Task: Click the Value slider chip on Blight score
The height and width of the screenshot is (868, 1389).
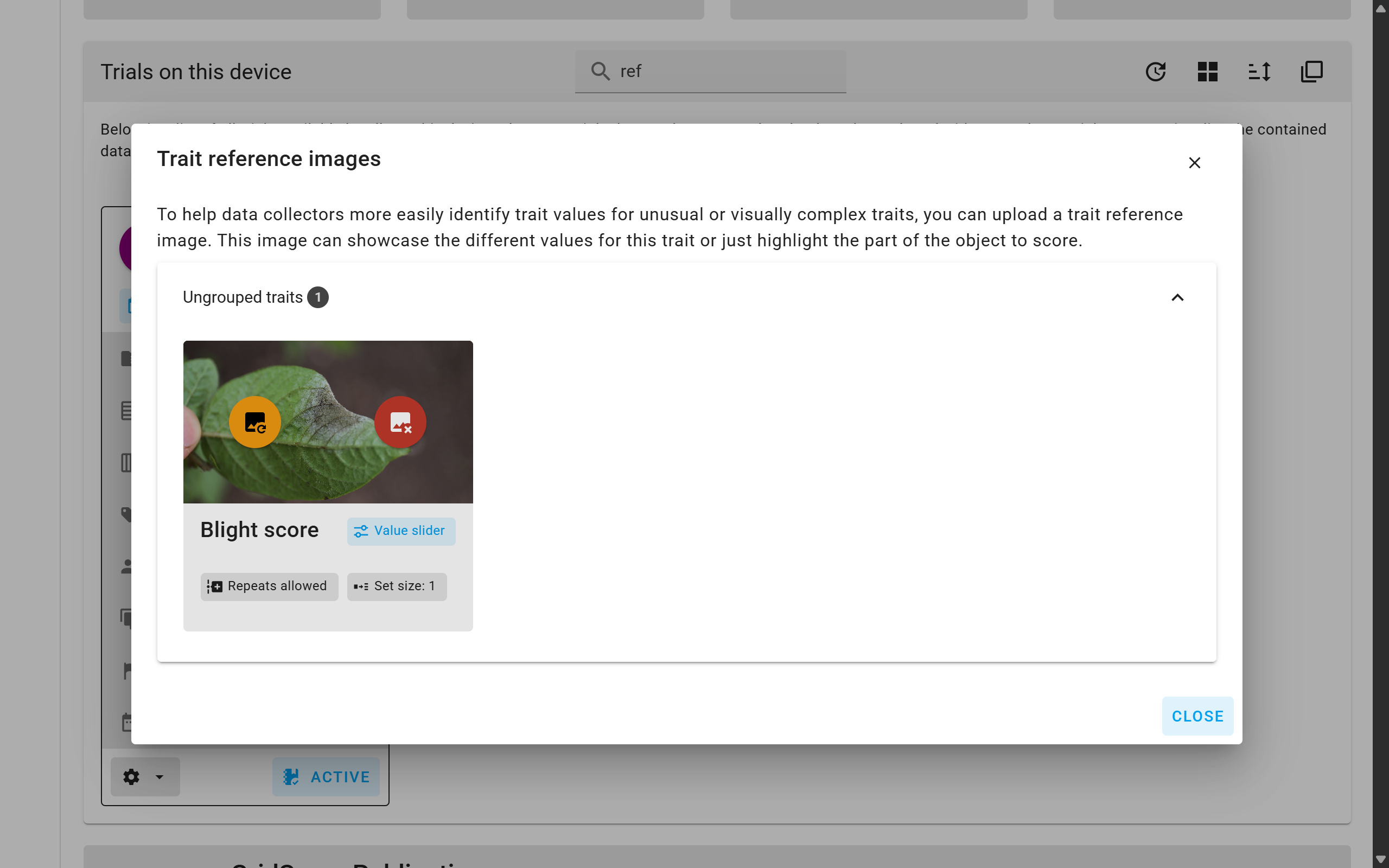Action: (400, 531)
